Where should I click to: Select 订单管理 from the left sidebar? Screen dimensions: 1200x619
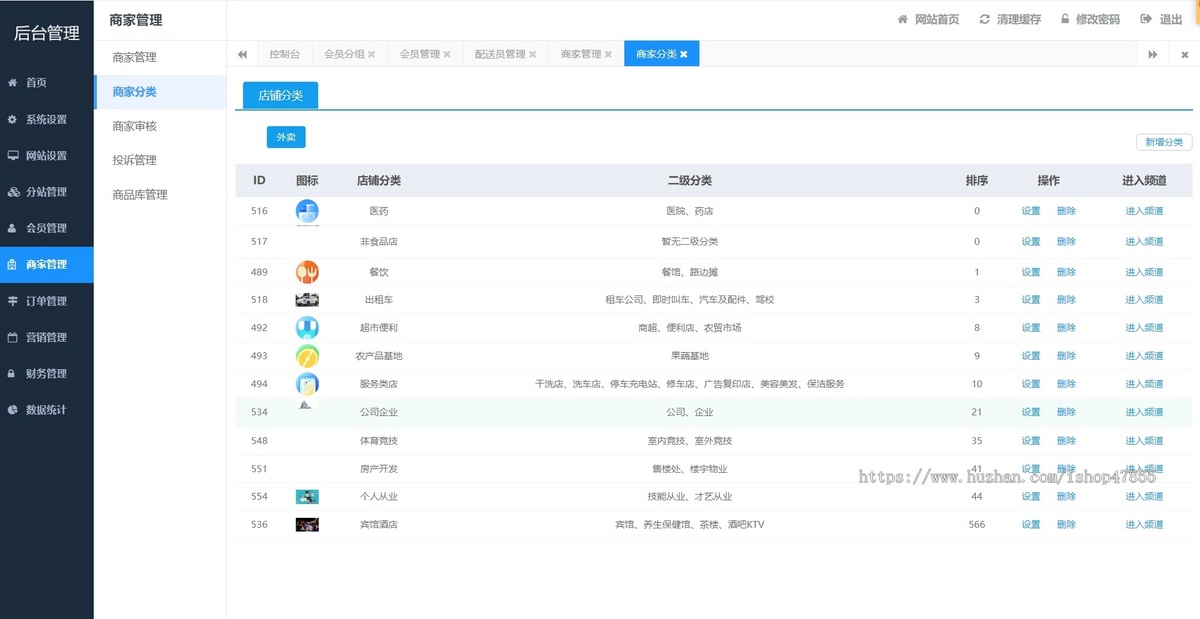click(46, 300)
